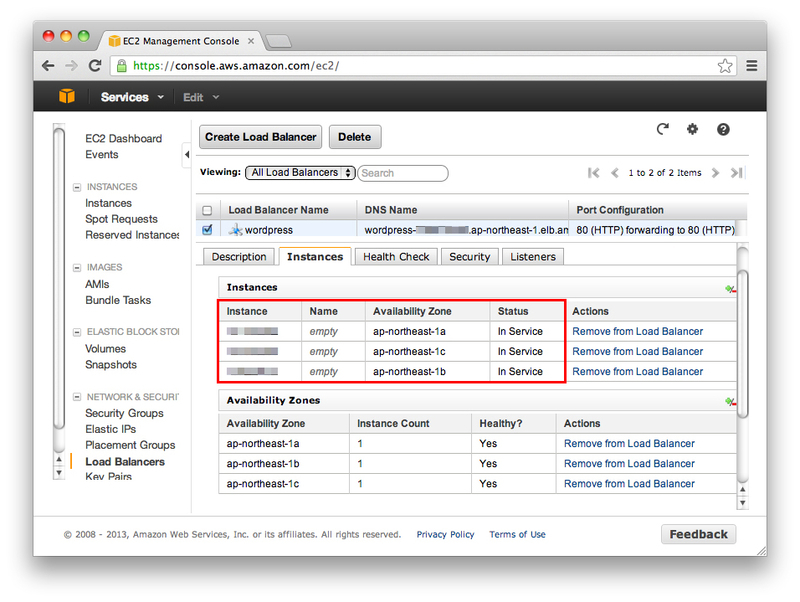Open the Terms of Use link
Image resolution: width=800 pixels, height=602 pixels.
(517, 535)
